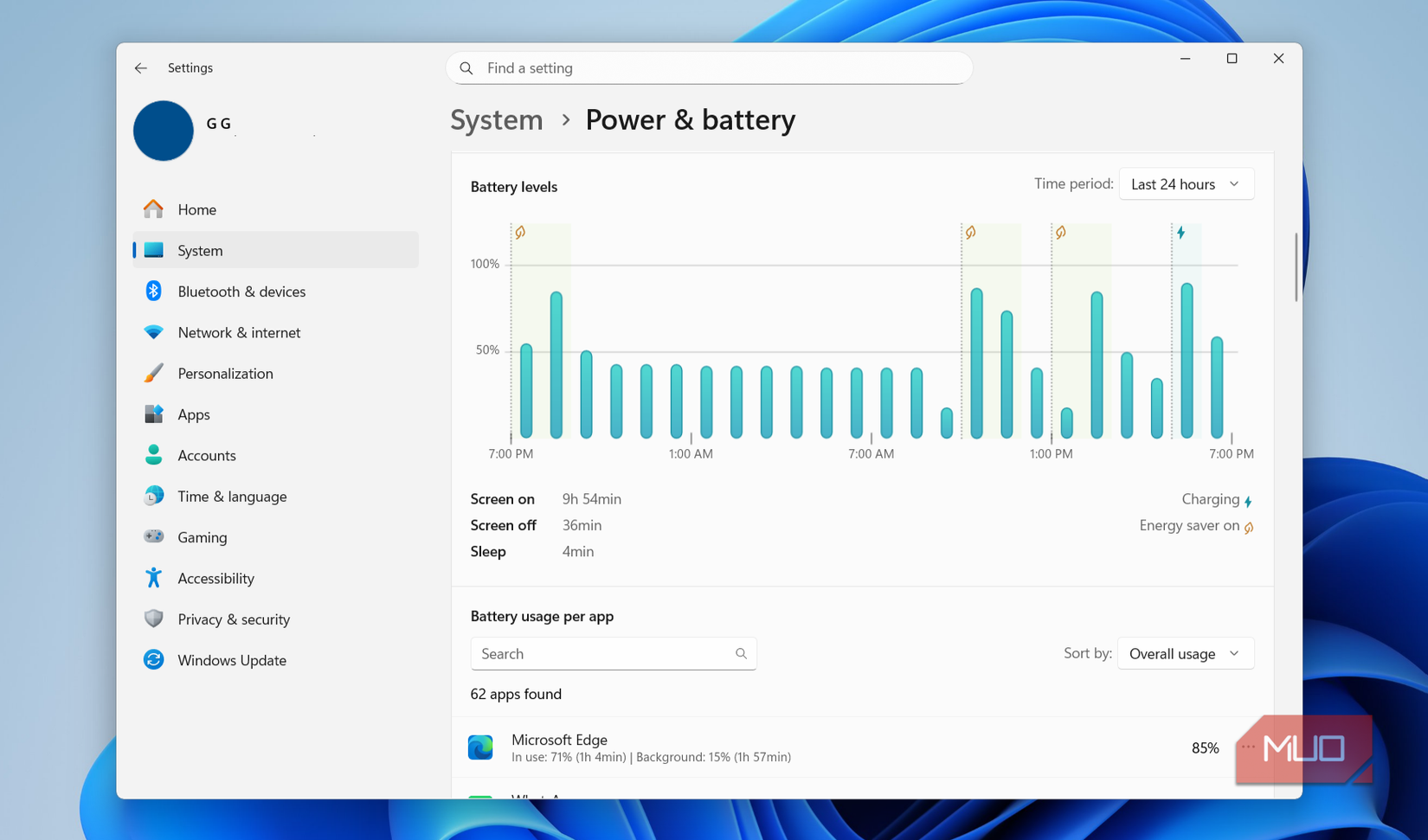Click the Find a setting search field
Screen dimensions: 1428x840
tap(709, 68)
